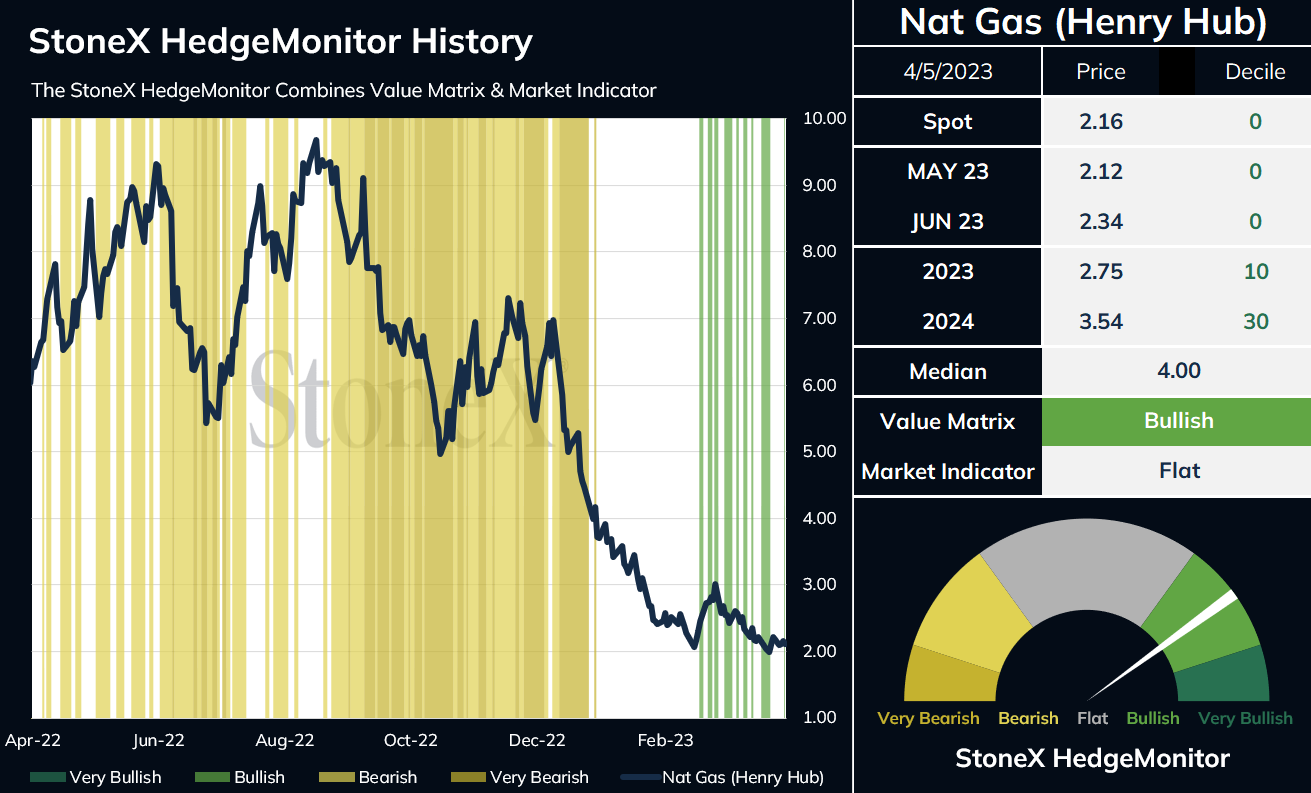Click the Aug-22 axis label
This screenshot has width=1311, height=793.
[285, 741]
